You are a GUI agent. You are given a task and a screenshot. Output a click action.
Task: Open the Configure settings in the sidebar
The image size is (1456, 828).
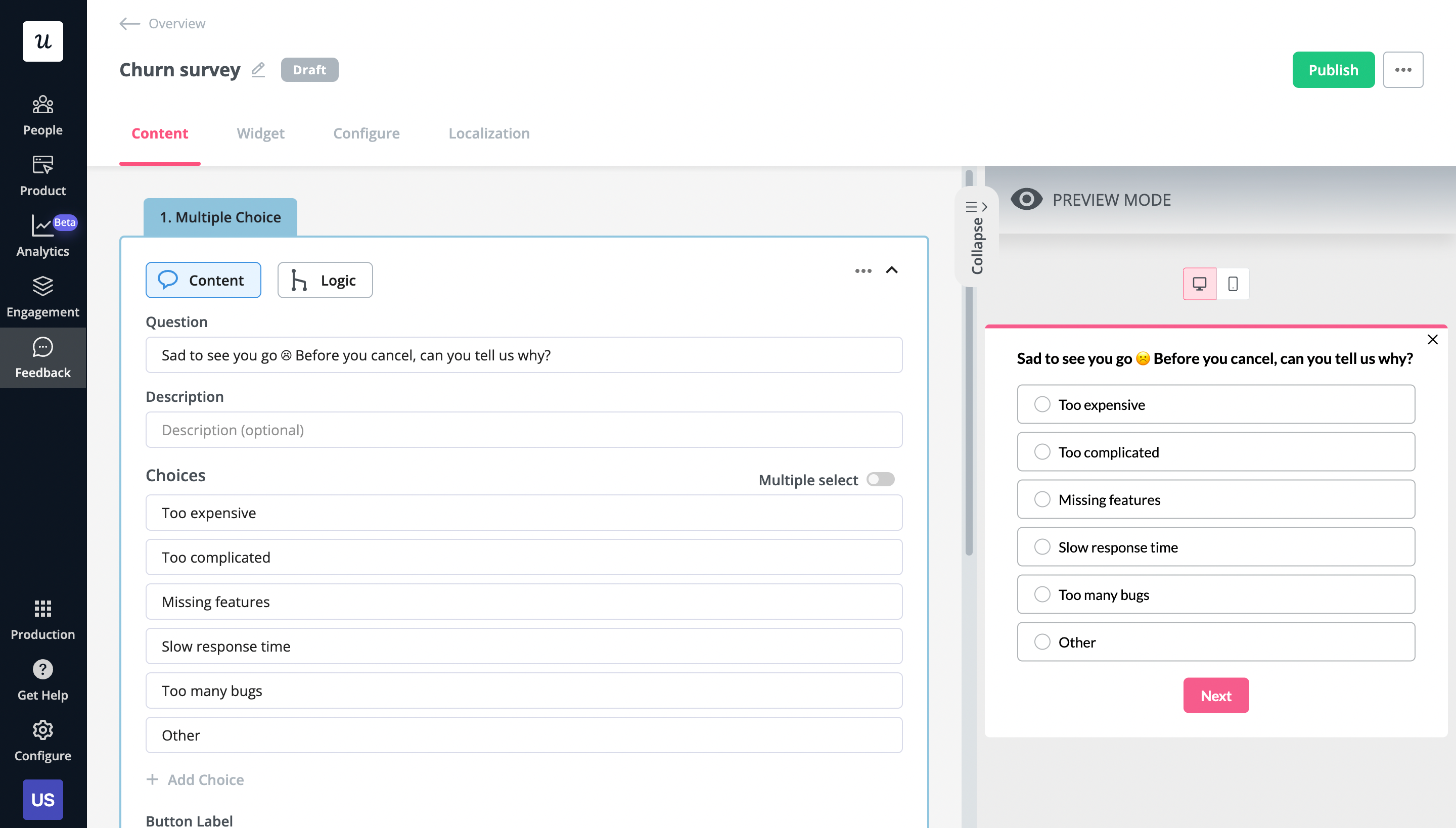click(x=42, y=740)
